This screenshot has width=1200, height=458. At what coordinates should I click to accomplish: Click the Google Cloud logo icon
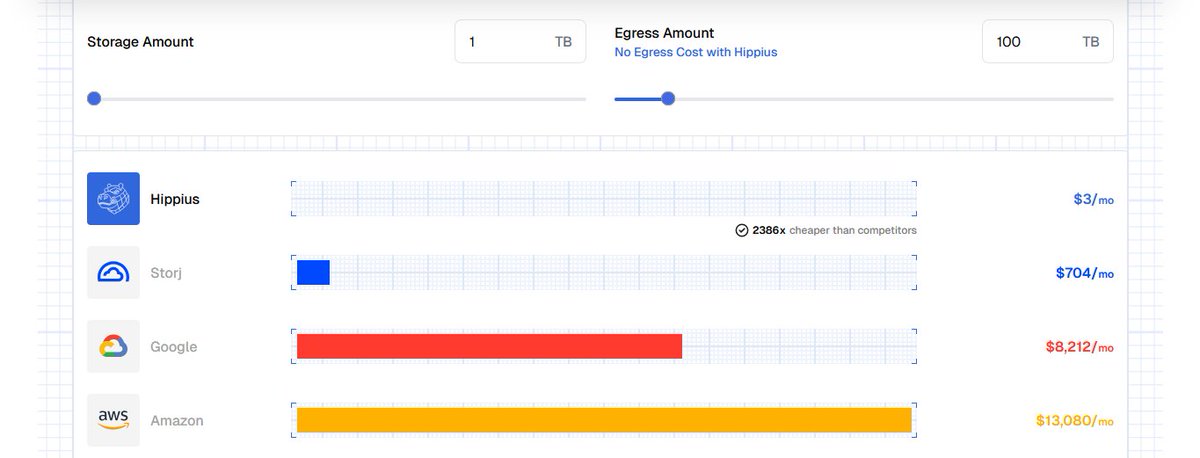[113, 347]
